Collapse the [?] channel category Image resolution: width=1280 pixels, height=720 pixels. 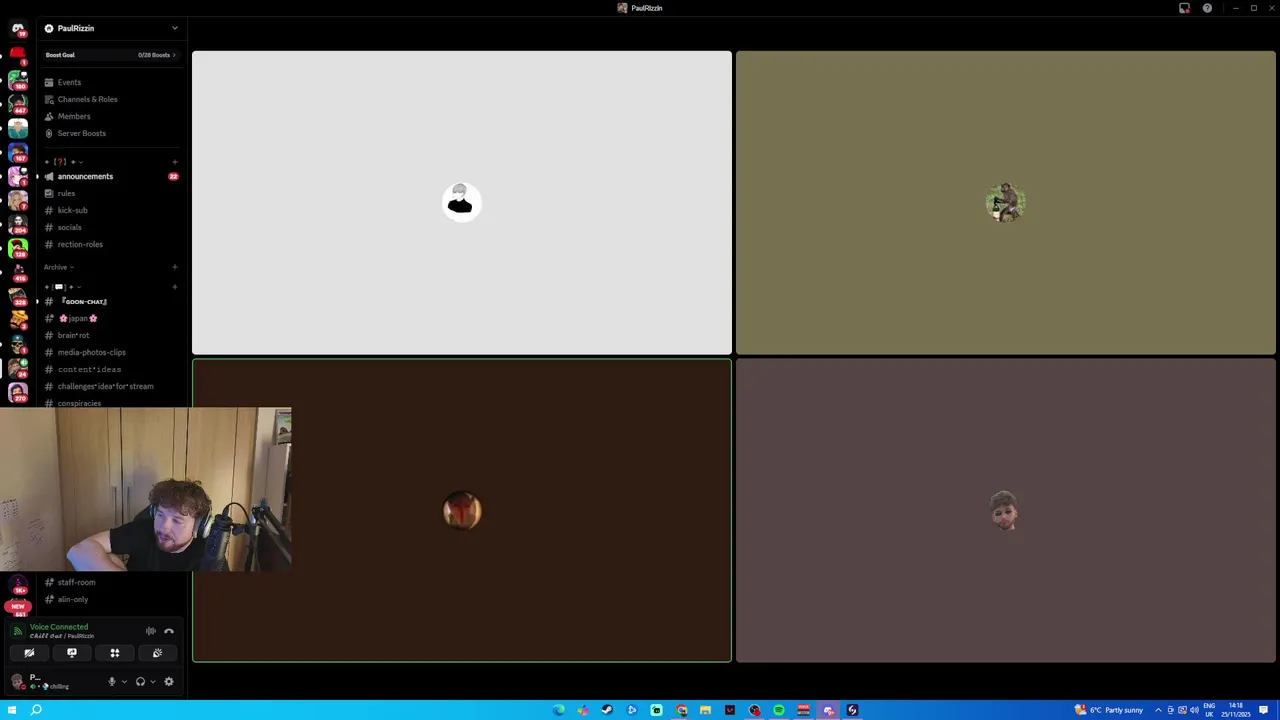pyautogui.click(x=64, y=162)
